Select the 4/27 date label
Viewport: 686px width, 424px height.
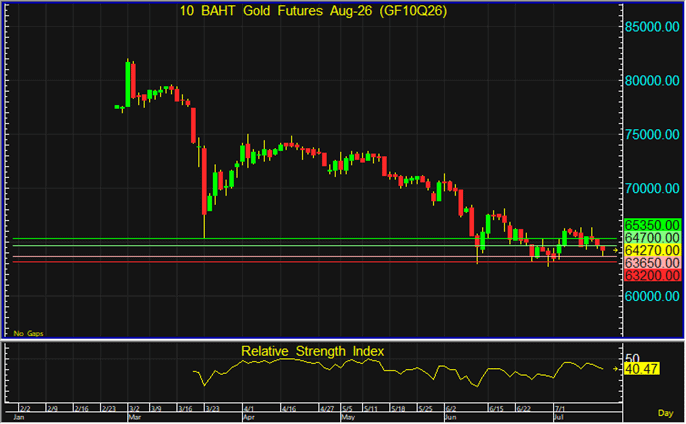coord(327,409)
